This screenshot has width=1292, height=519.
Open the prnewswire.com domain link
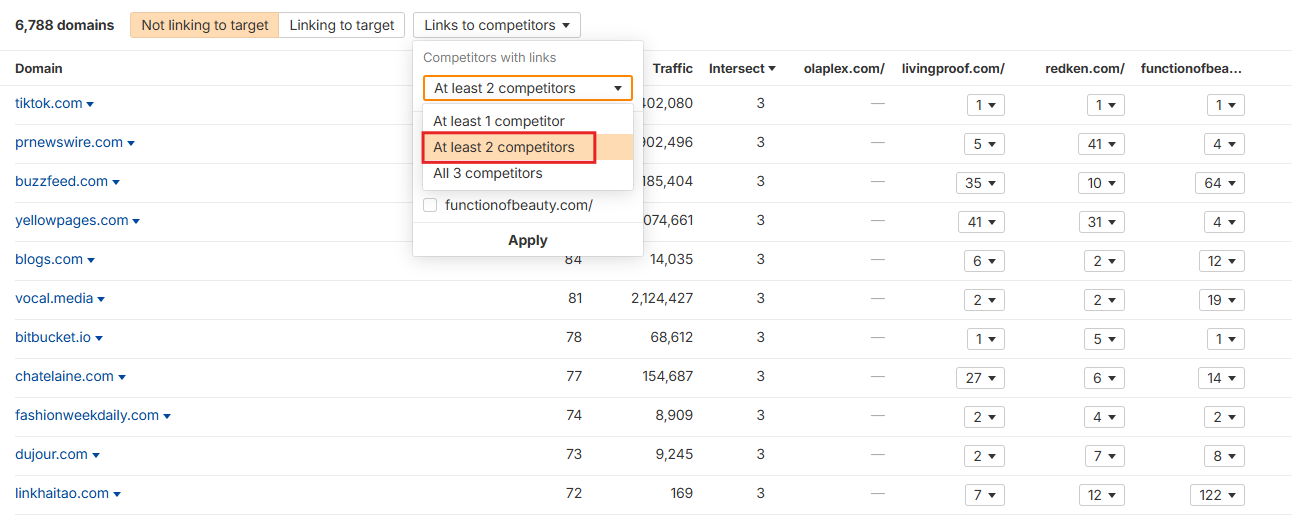[69, 142]
